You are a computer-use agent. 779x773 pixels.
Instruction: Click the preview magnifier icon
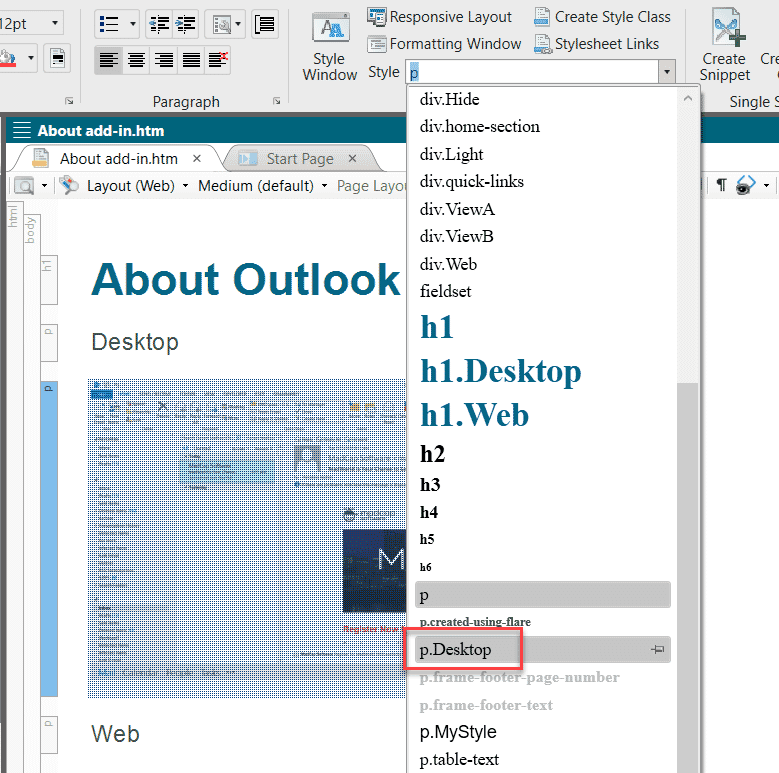pos(24,186)
